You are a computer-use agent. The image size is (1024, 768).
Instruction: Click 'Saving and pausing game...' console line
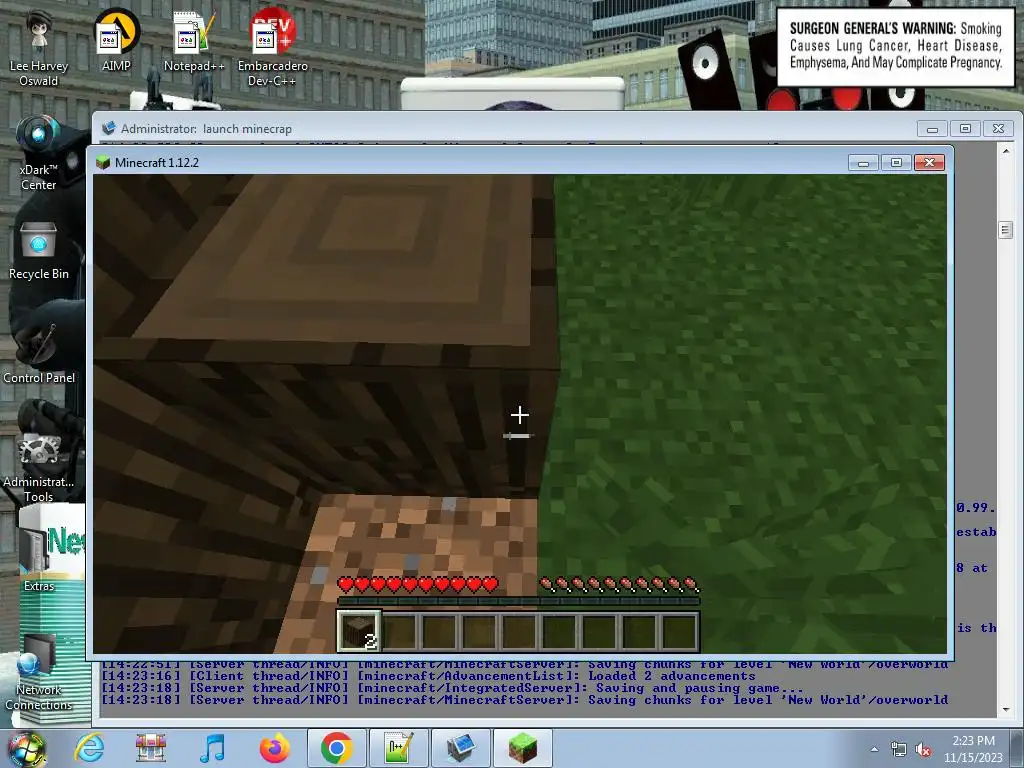click(x=452, y=688)
